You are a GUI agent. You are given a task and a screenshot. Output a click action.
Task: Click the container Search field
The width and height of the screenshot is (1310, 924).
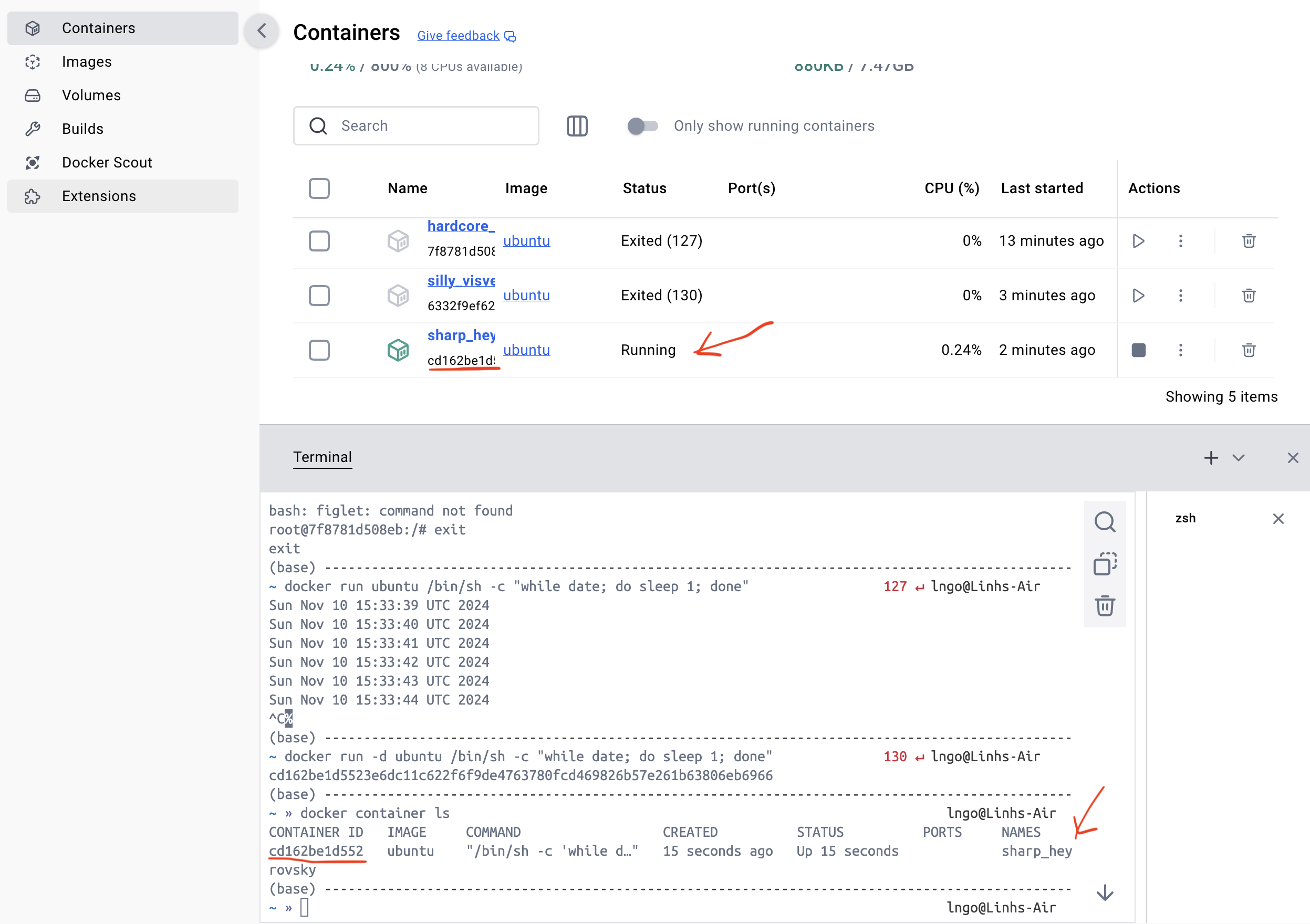coord(417,125)
